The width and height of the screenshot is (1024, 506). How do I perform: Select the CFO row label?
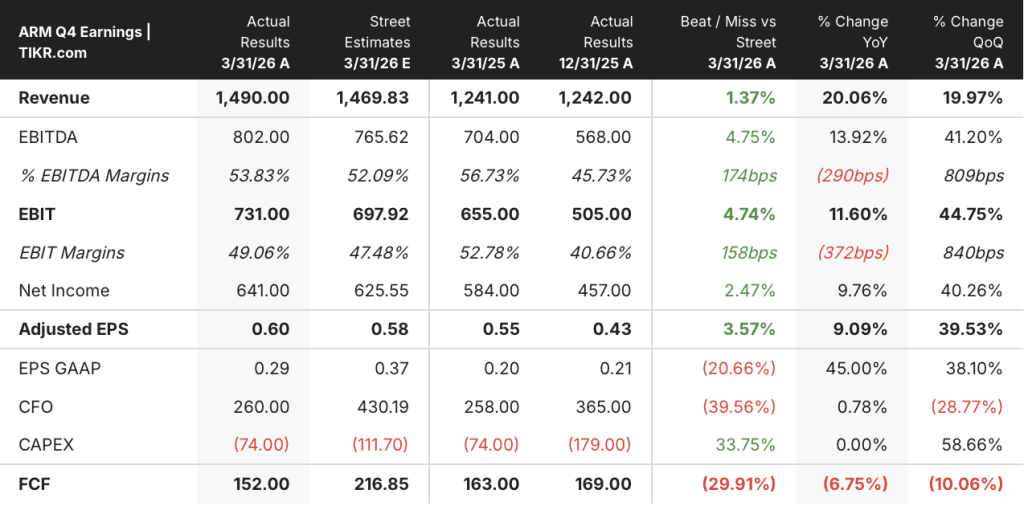tap(36, 407)
